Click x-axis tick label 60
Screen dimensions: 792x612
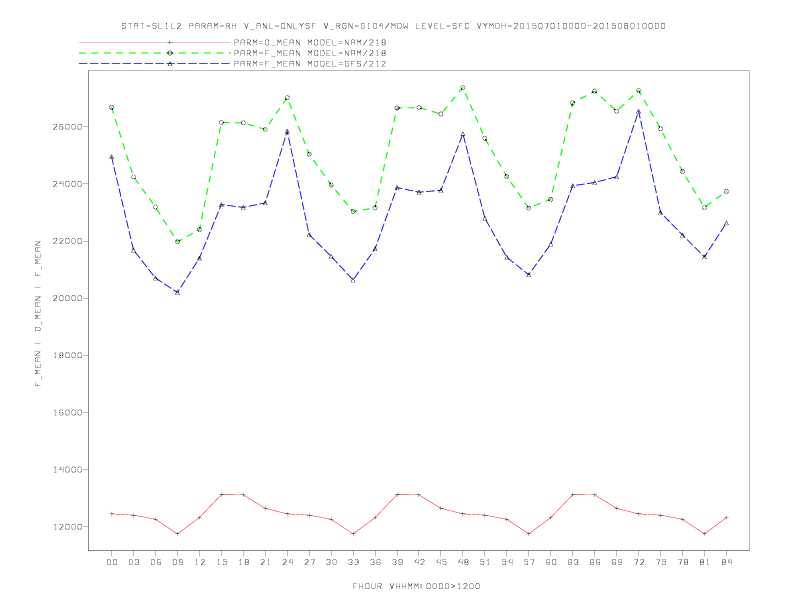point(551,562)
